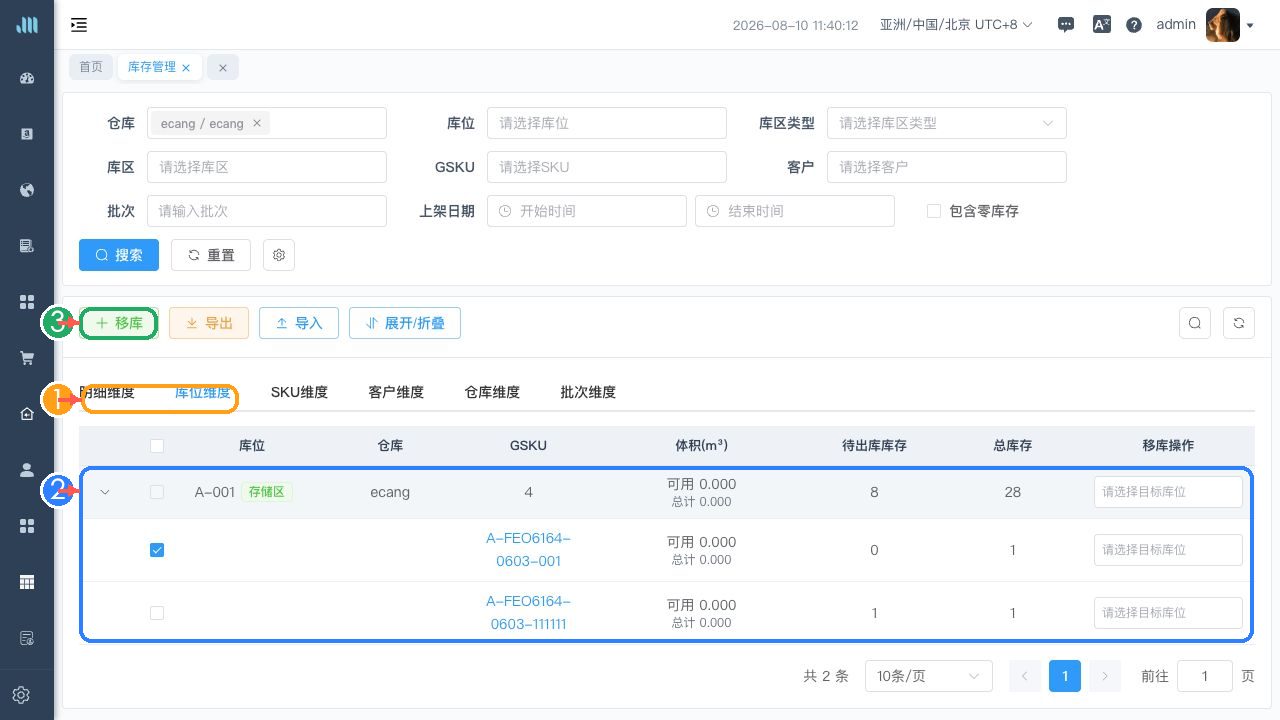Switch to the 客户维度 tab

click(396, 392)
